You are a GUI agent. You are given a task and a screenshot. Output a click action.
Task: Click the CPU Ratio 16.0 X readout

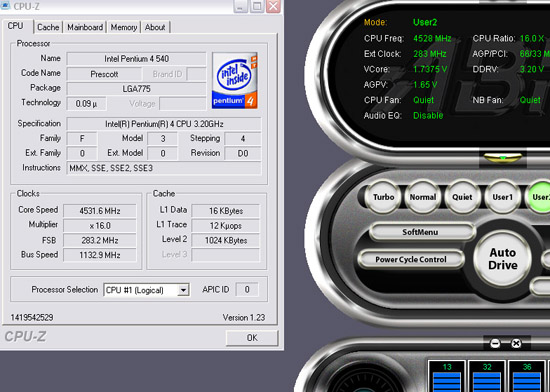pos(532,38)
